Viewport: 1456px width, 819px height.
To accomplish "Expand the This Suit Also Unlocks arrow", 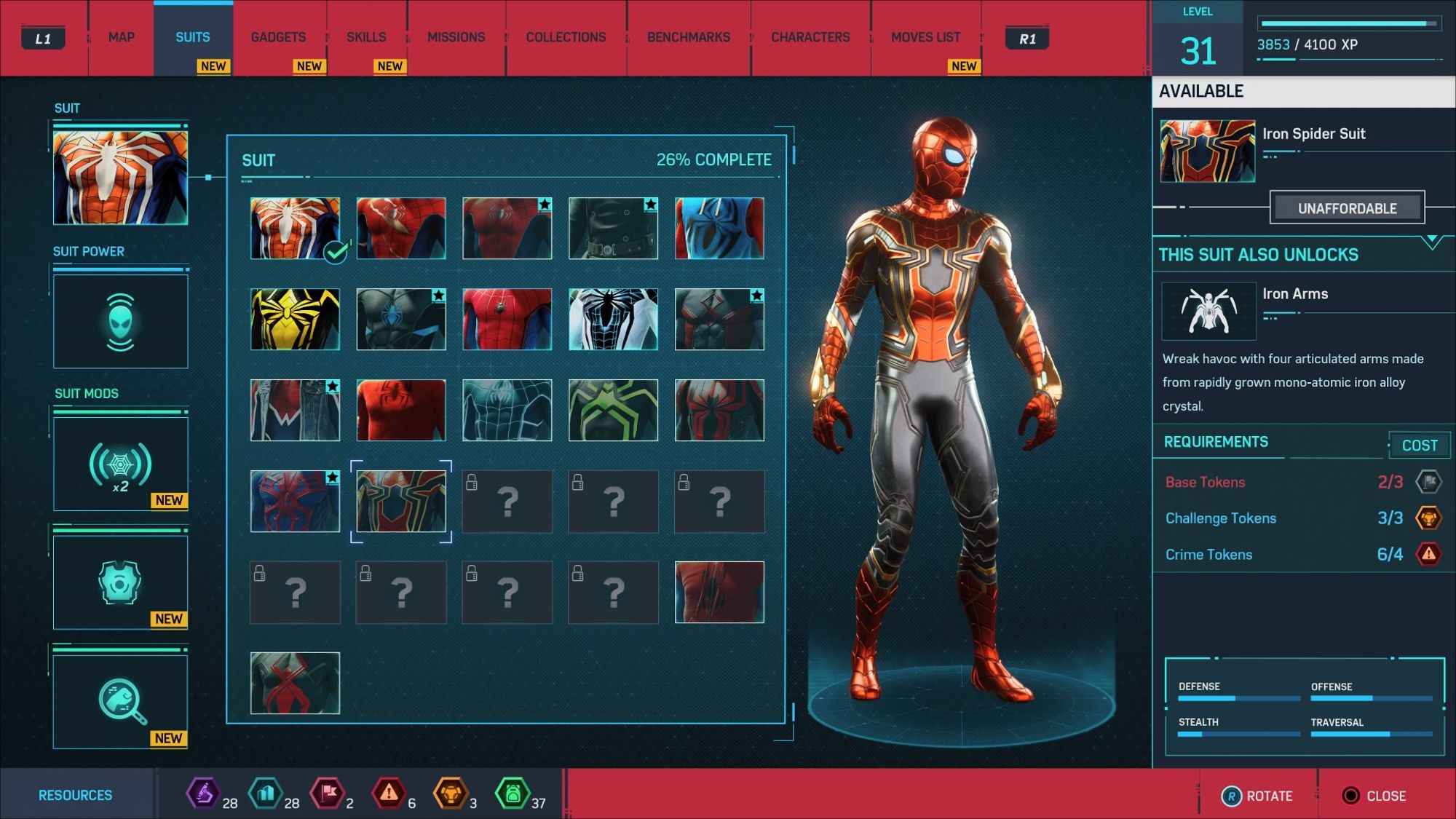I will click(x=1431, y=242).
